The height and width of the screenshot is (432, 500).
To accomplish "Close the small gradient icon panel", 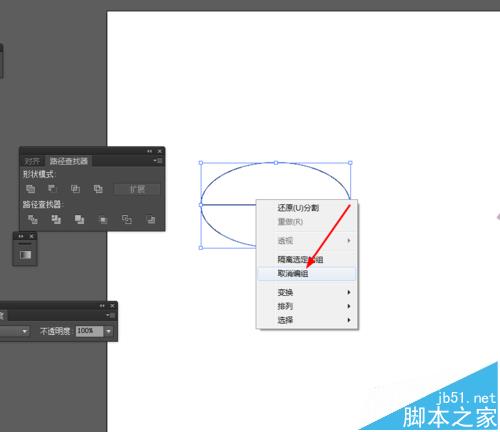I will click(x=31, y=236).
